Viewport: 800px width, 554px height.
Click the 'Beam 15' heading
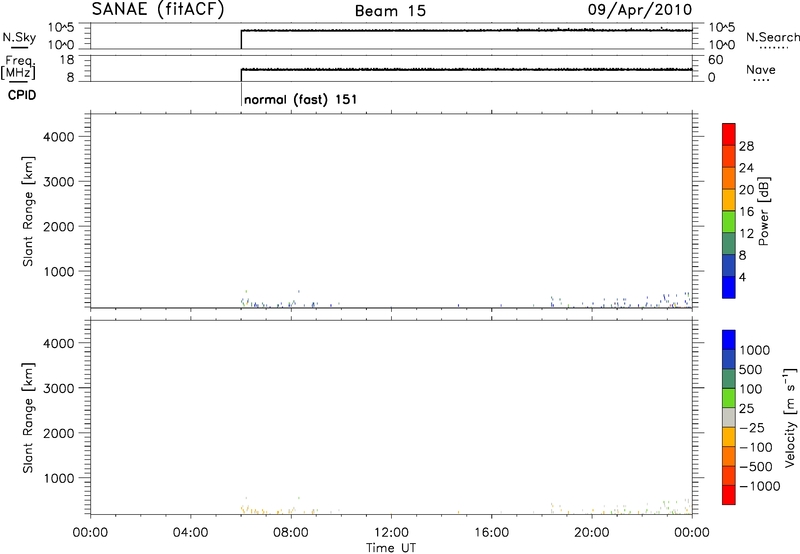pyautogui.click(x=390, y=11)
